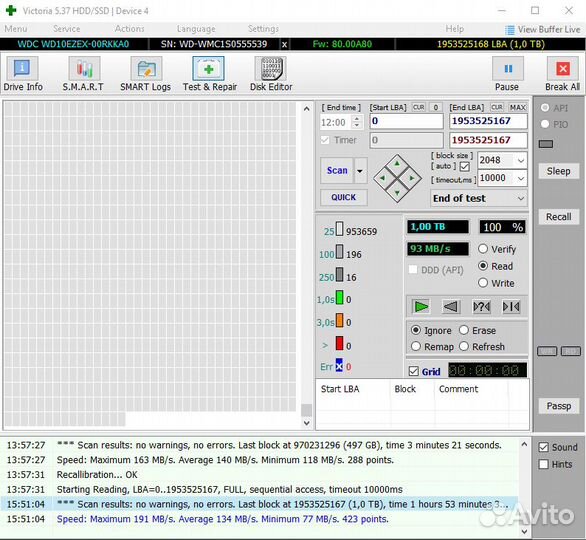Click the white 25 ms block indicator
This screenshot has width=586, height=540.
point(339,229)
